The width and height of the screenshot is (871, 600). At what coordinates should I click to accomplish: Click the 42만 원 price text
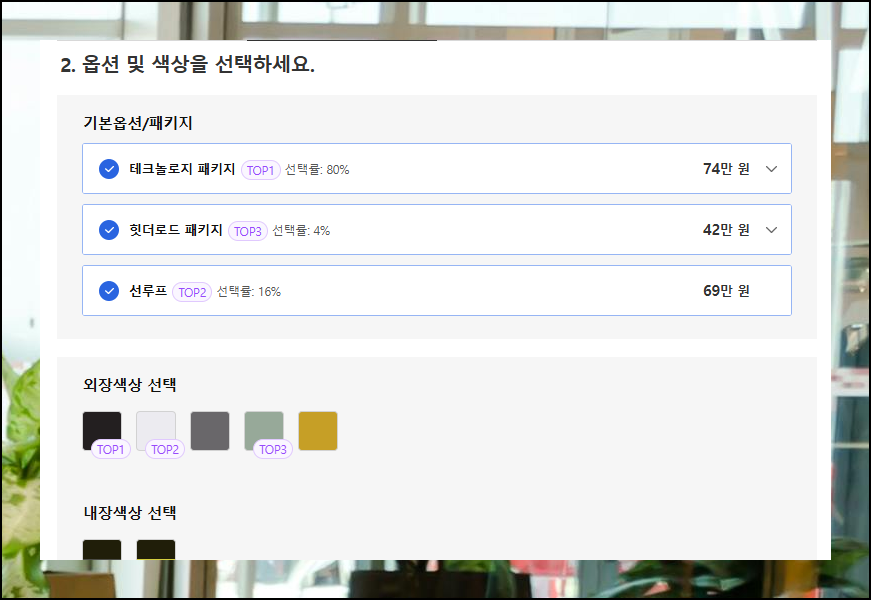coord(726,230)
